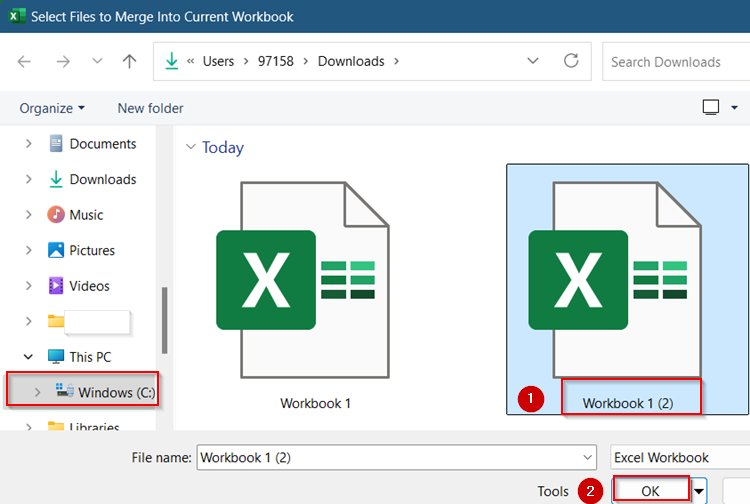
Task: Open recent locations dropdown chevron
Action: coord(97,61)
